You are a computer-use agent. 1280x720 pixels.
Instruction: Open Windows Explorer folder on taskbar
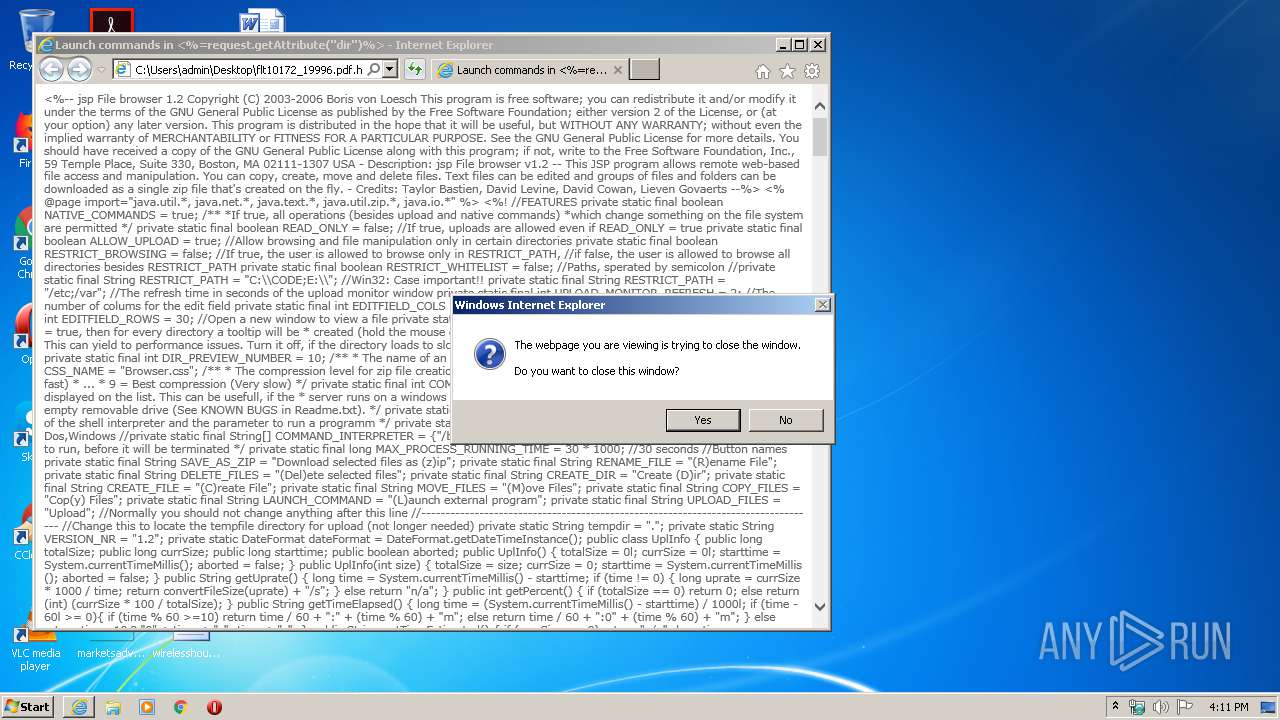113,706
